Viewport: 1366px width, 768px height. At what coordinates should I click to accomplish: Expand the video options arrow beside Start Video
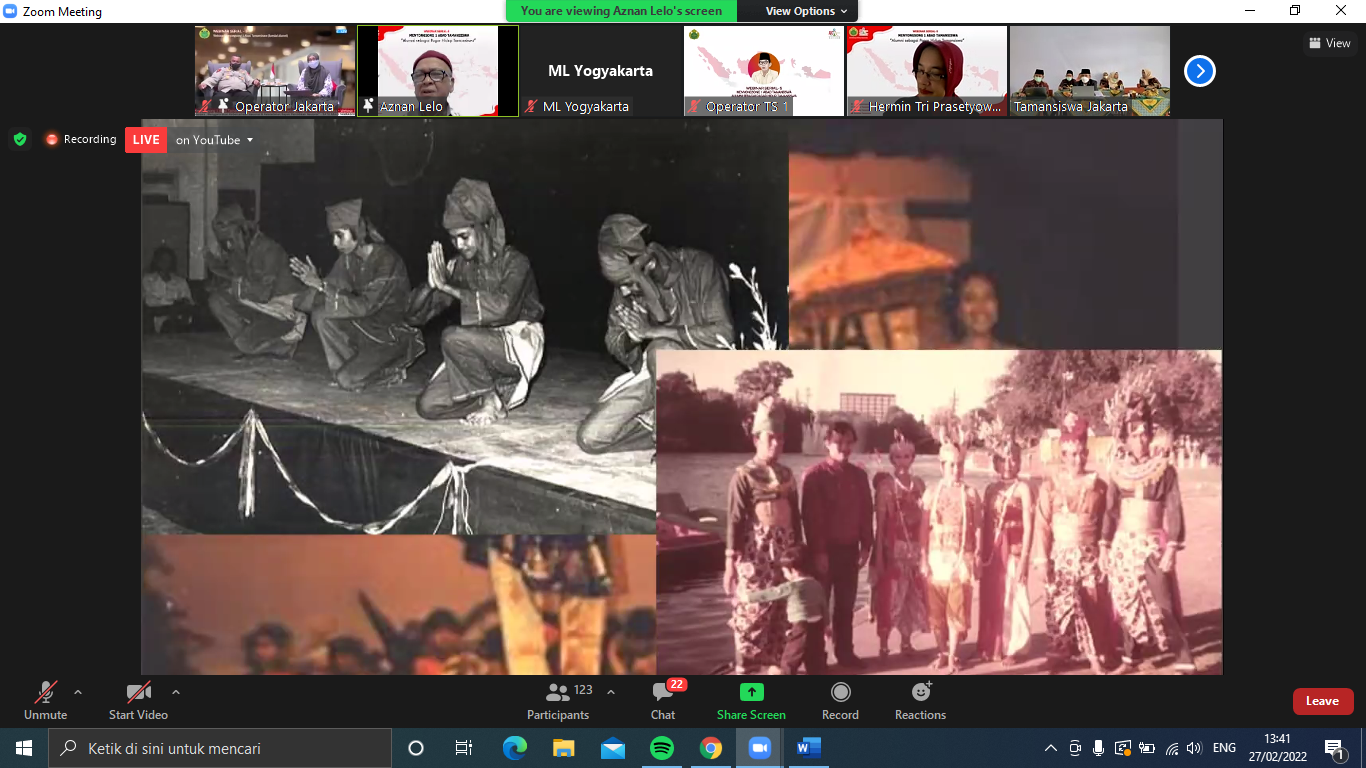[x=176, y=692]
